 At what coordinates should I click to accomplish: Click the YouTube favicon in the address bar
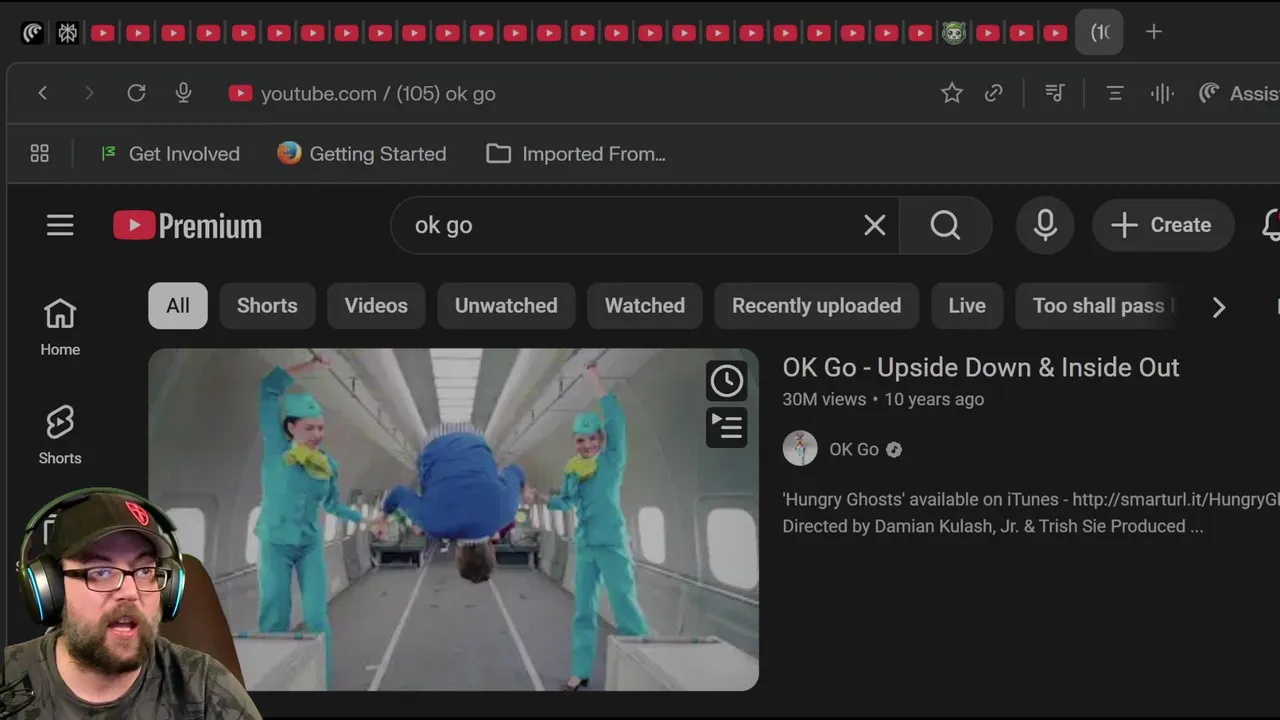pos(240,93)
